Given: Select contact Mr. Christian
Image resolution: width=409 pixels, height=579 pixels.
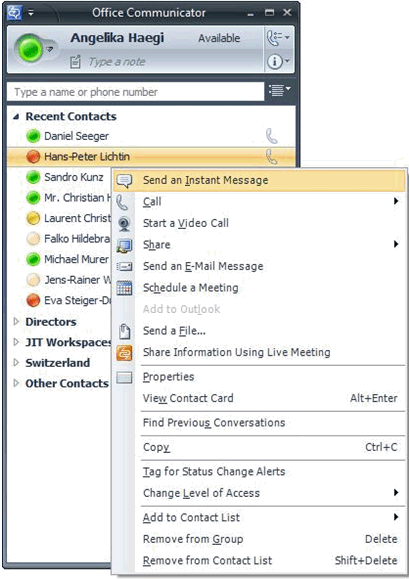Looking at the screenshot, I should pyautogui.click(x=78, y=198).
